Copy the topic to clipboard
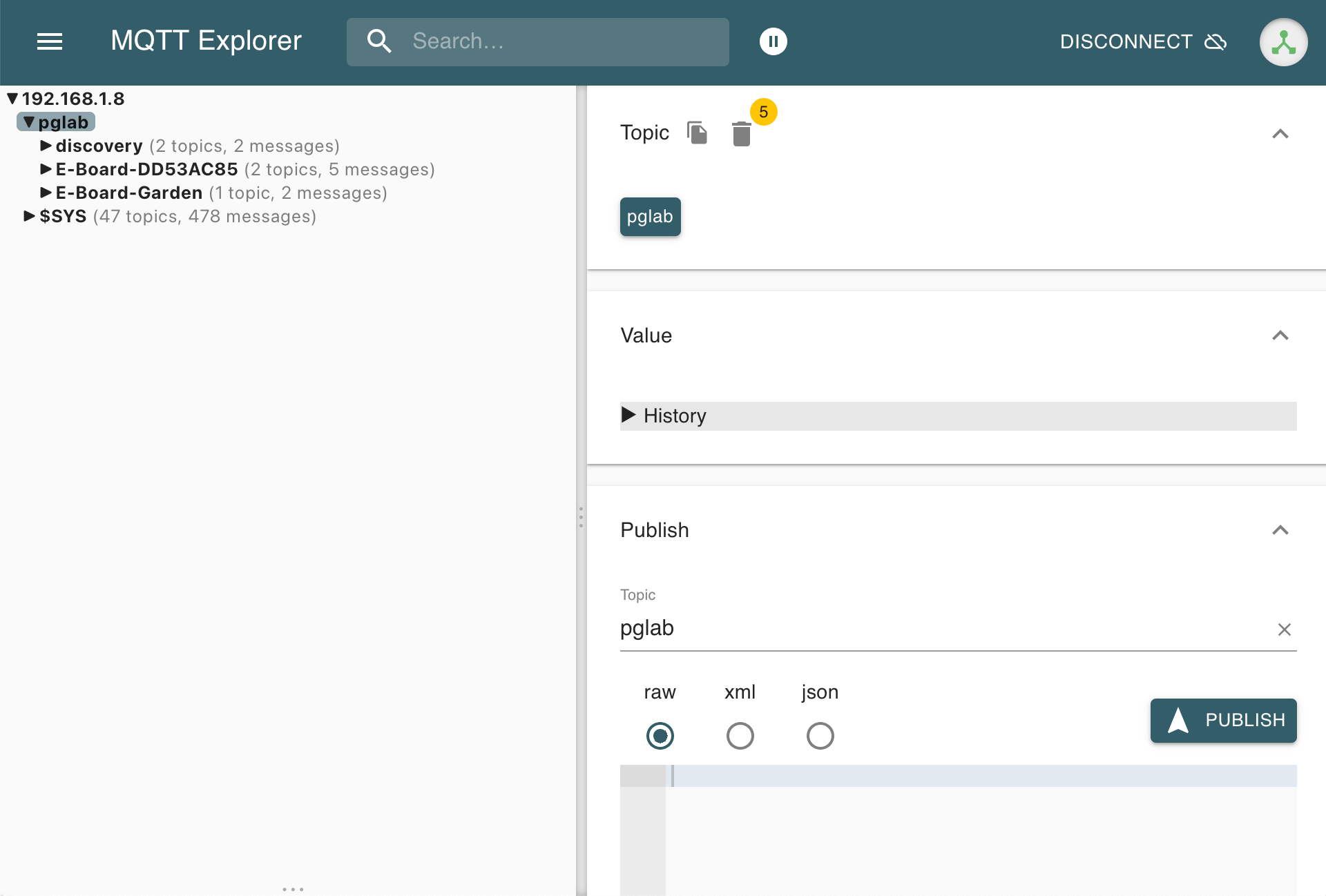 [x=697, y=133]
